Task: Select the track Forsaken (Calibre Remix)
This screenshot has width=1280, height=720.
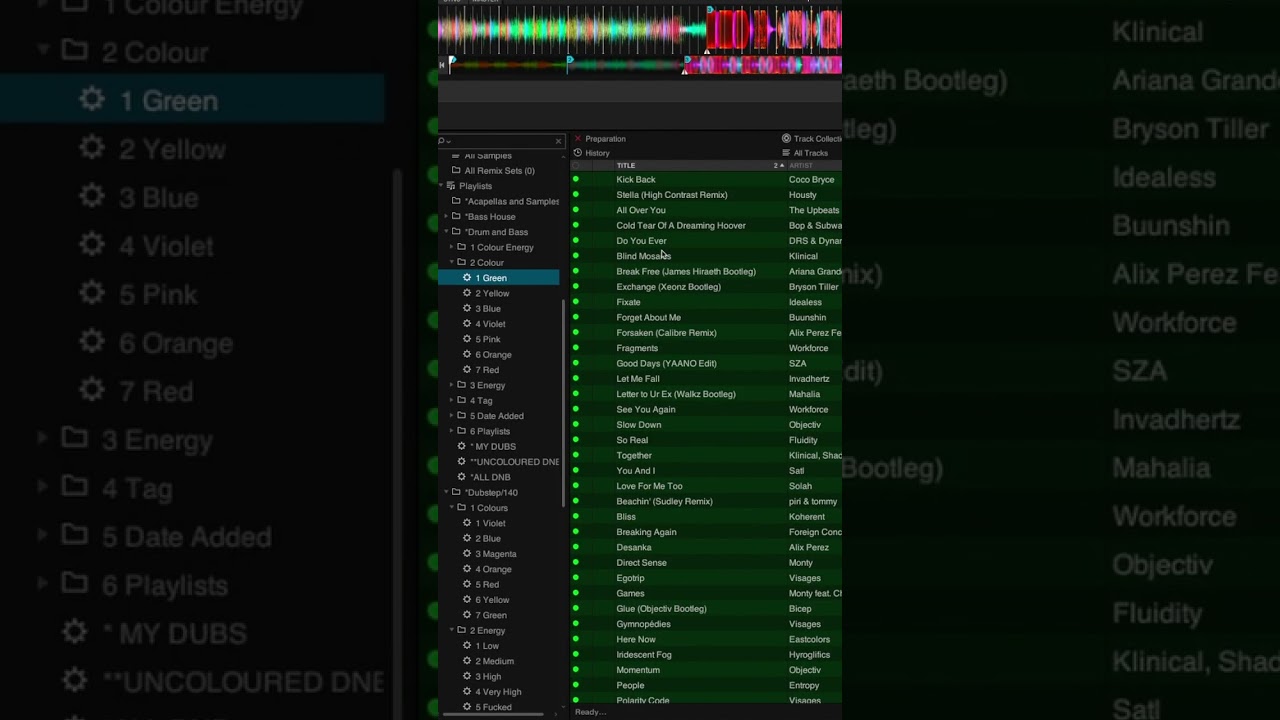Action: 666,333
